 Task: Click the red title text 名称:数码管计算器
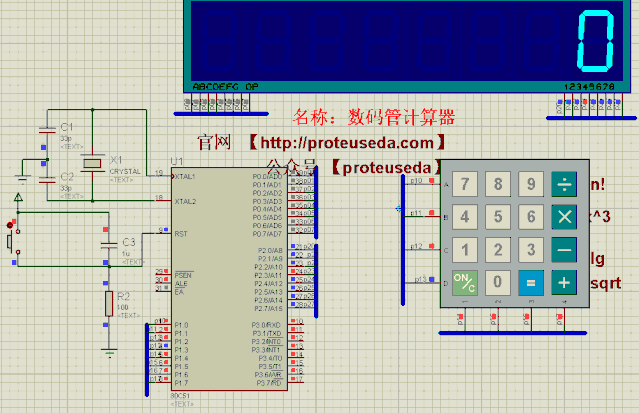[x=373, y=117]
